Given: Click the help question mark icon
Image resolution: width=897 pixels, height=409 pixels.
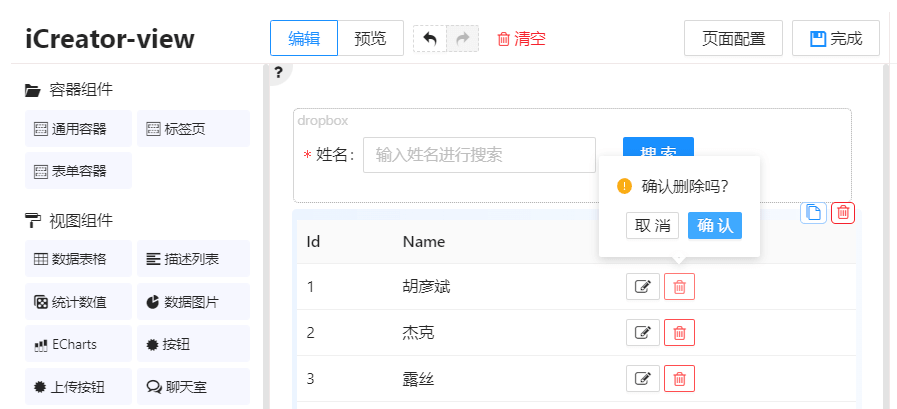Looking at the screenshot, I should [278, 72].
